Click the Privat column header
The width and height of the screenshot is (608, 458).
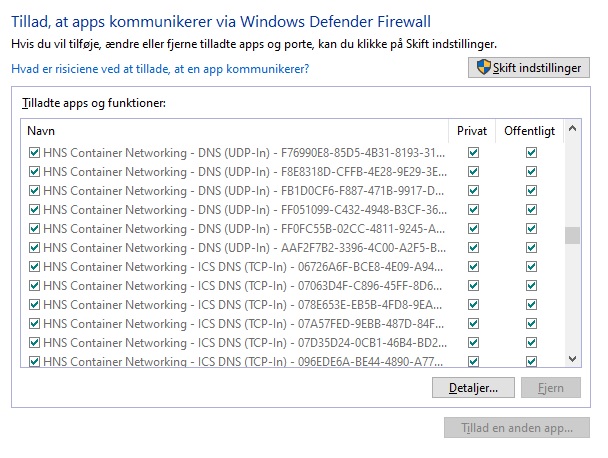[472, 131]
